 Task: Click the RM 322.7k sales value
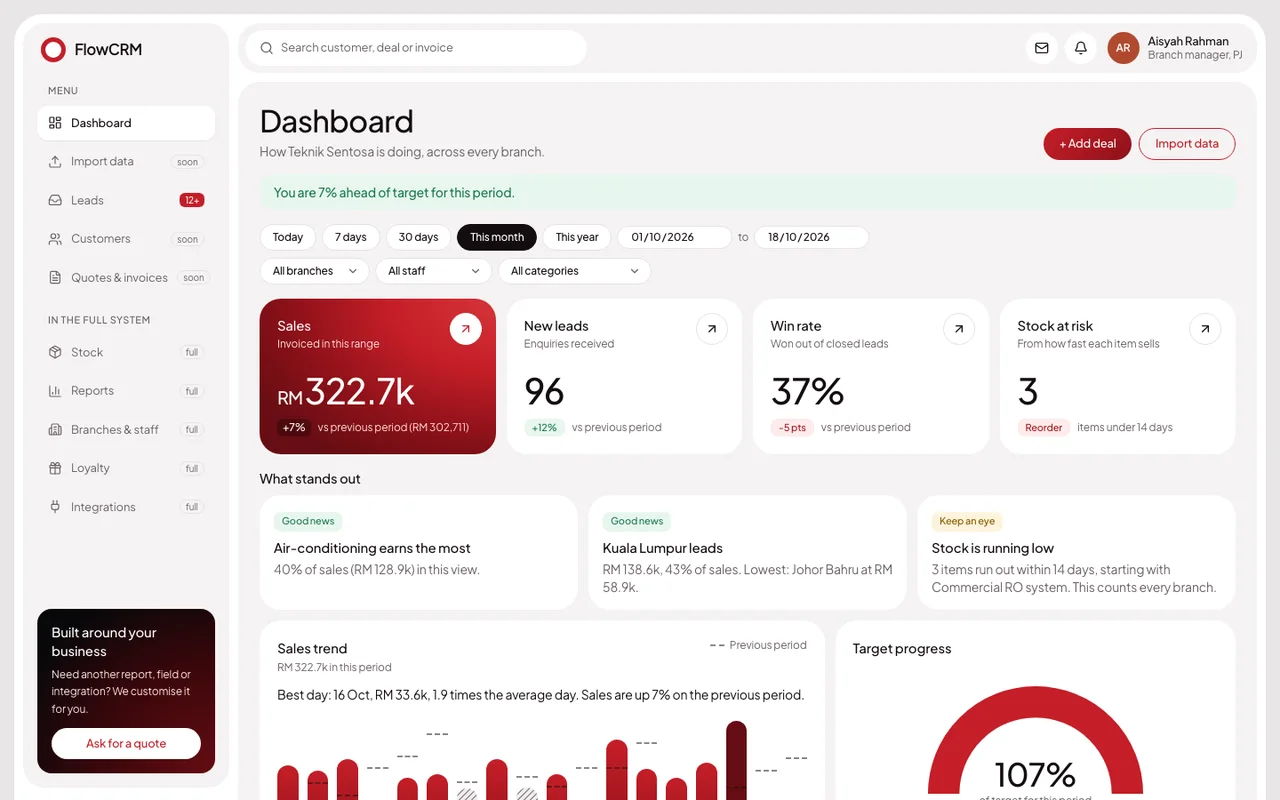tap(346, 392)
